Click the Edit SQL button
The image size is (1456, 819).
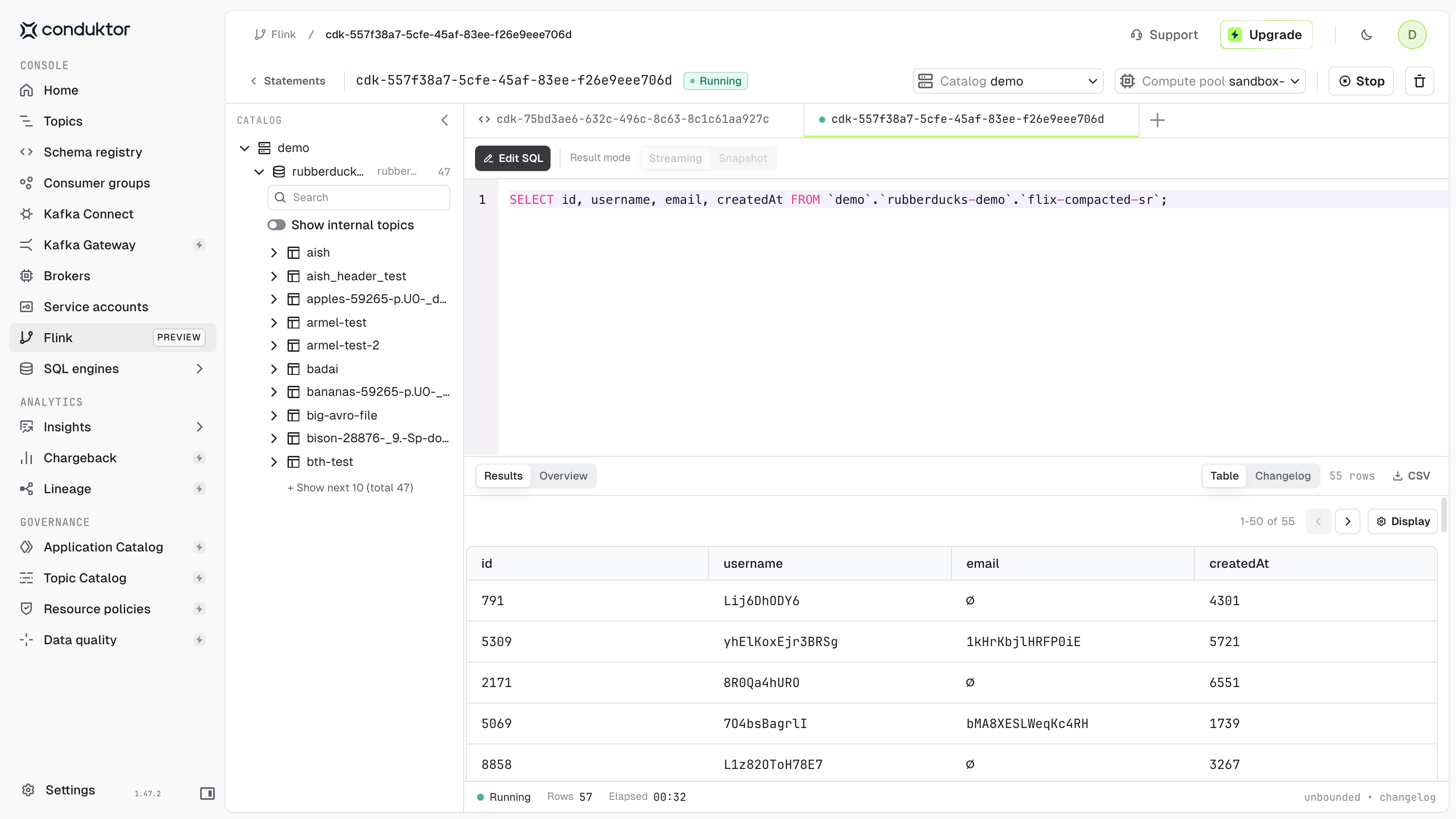pos(512,158)
